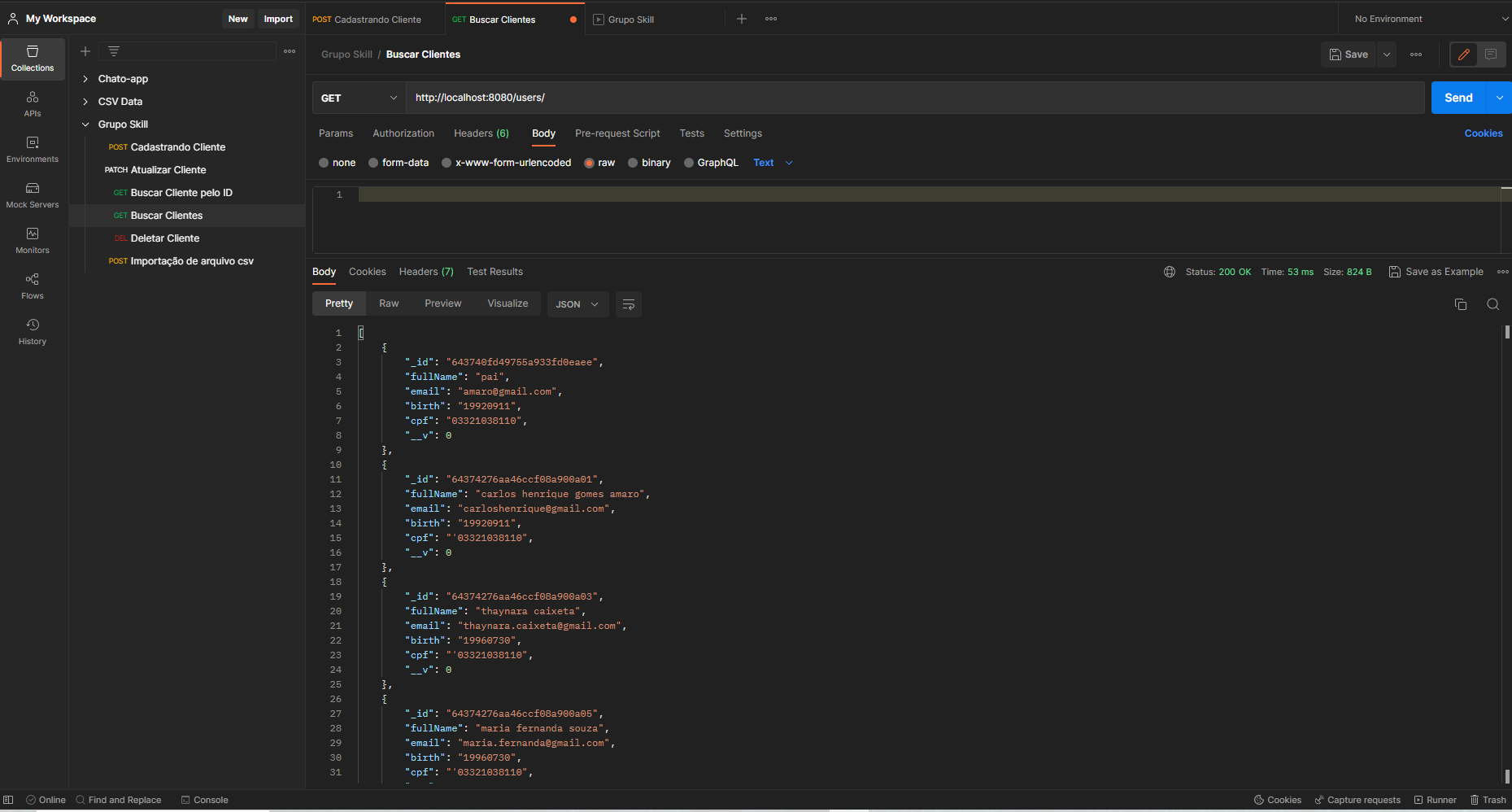1512x812 pixels.
Task: Open the Flows sidebar panel
Action: (33, 286)
